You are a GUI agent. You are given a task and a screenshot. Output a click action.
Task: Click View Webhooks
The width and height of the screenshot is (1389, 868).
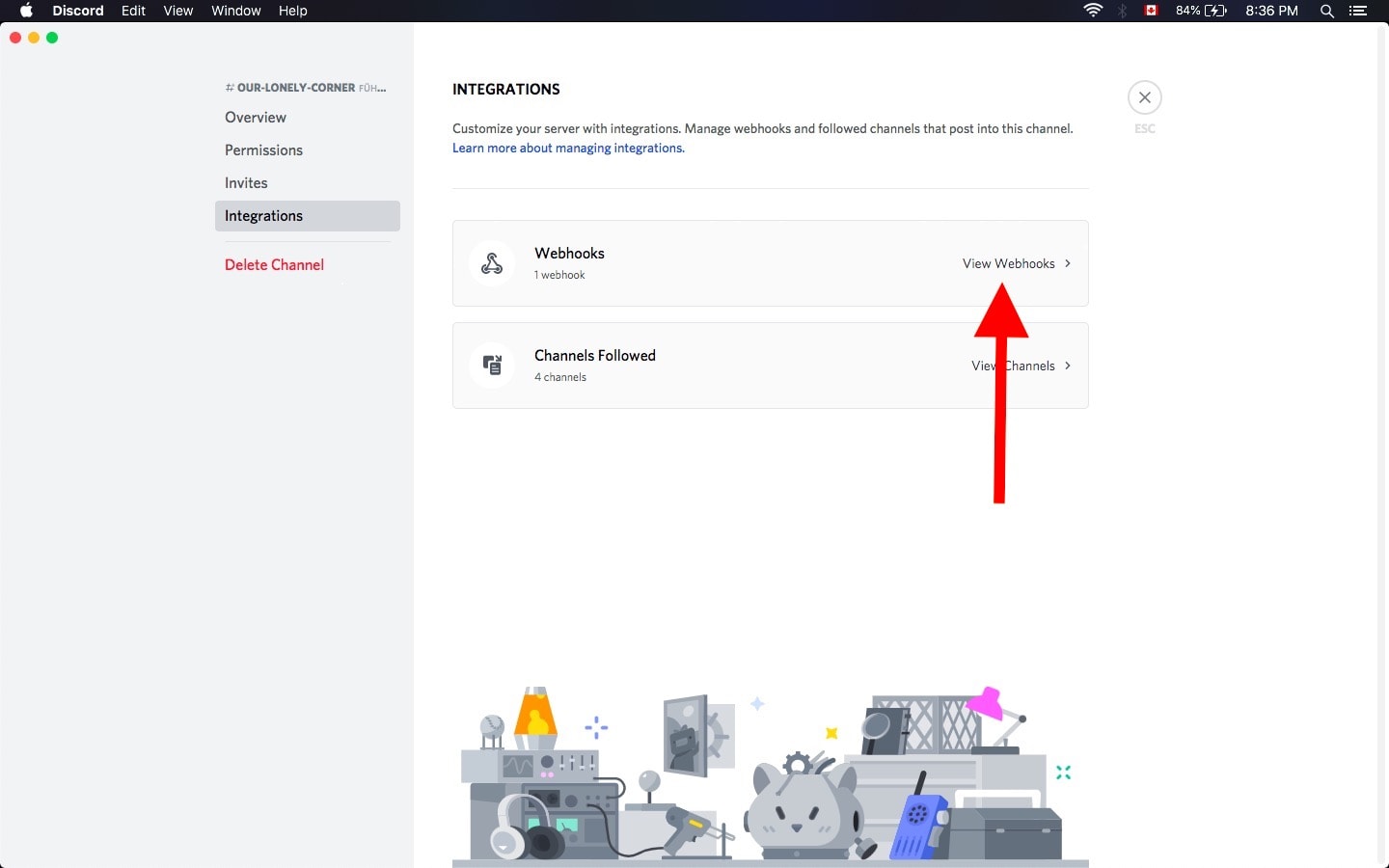pos(1009,263)
